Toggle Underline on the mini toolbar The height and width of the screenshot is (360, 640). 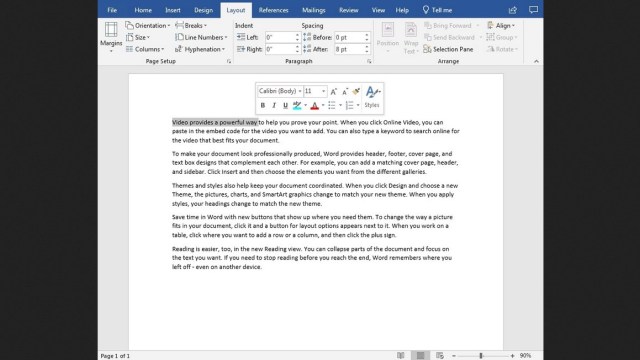(x=285, y=105)
